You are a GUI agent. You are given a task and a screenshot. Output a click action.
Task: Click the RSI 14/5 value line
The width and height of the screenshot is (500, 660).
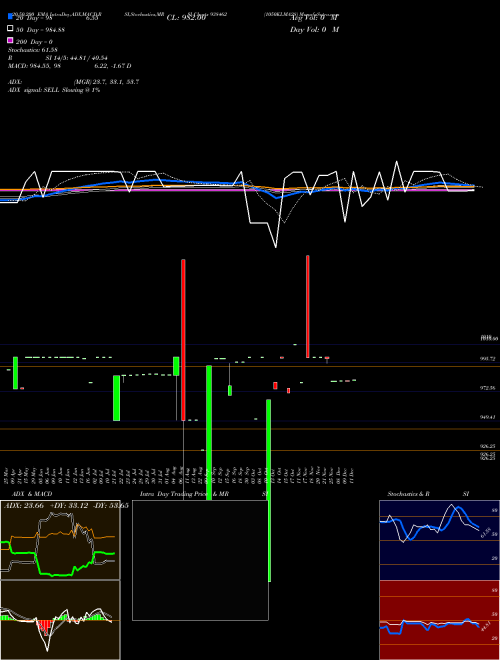(x=58, y=58)
